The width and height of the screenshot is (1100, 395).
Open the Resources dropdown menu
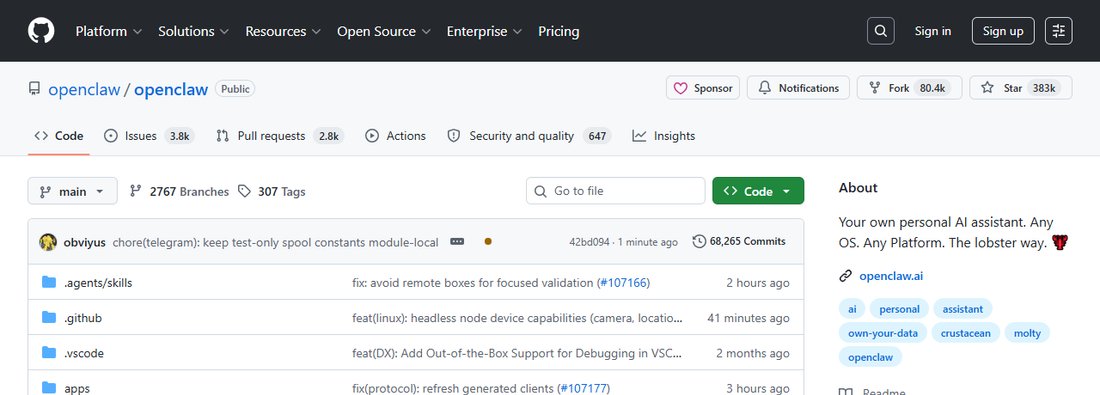(x=283, y=31)
